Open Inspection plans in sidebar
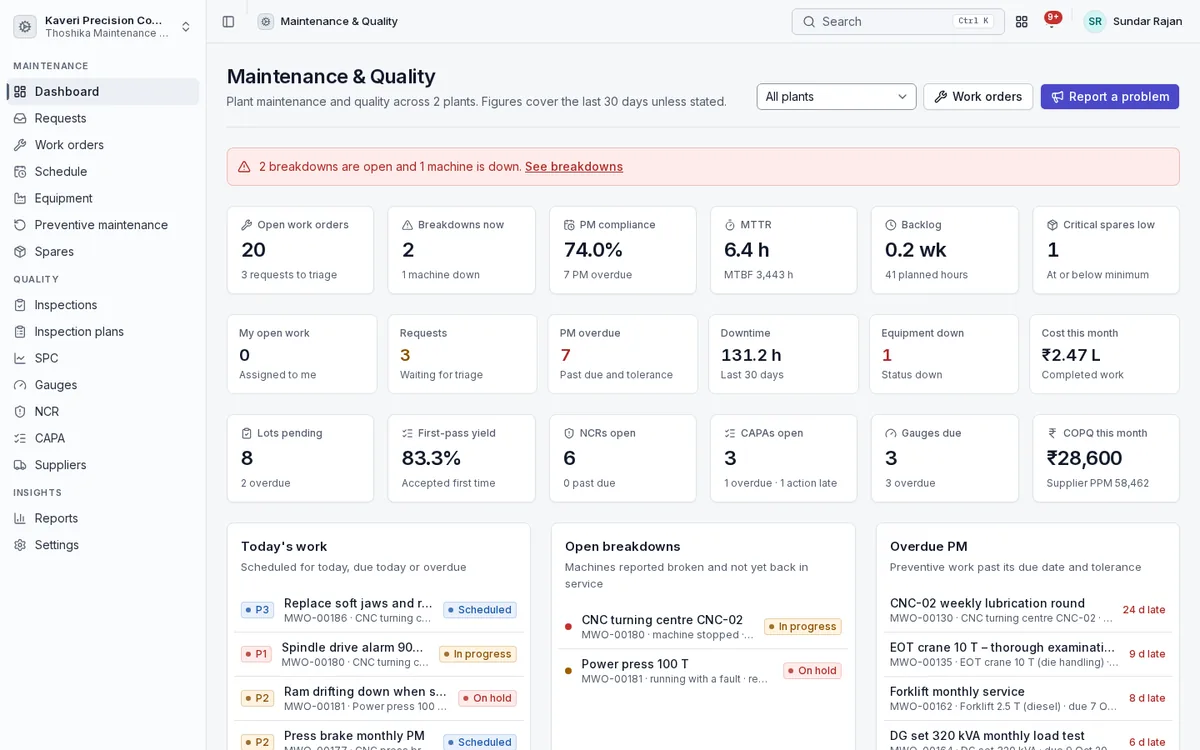 tap(103, 332)
